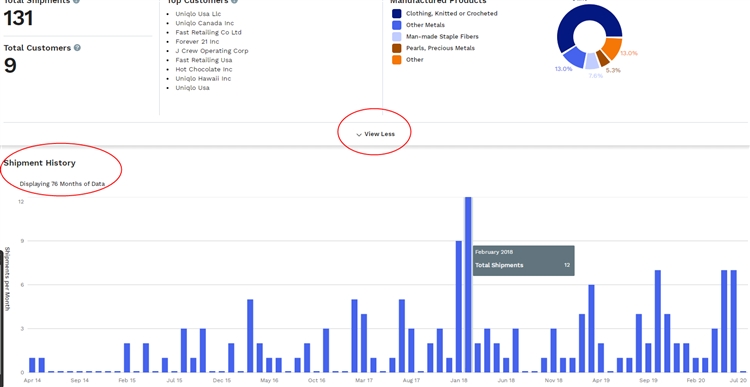
Task: Click the help icon beside Total Customers
Action: pyautogui.click(x=77, y=48)
